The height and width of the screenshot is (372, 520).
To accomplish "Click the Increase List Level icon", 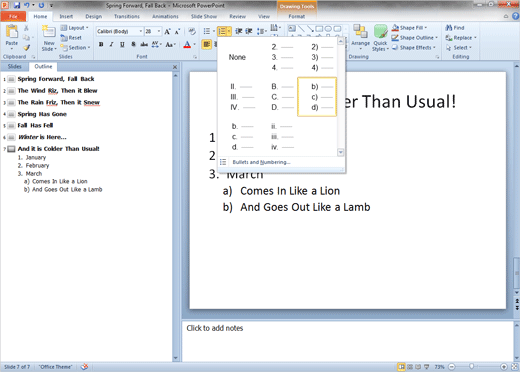I will (x=249, y=31).
